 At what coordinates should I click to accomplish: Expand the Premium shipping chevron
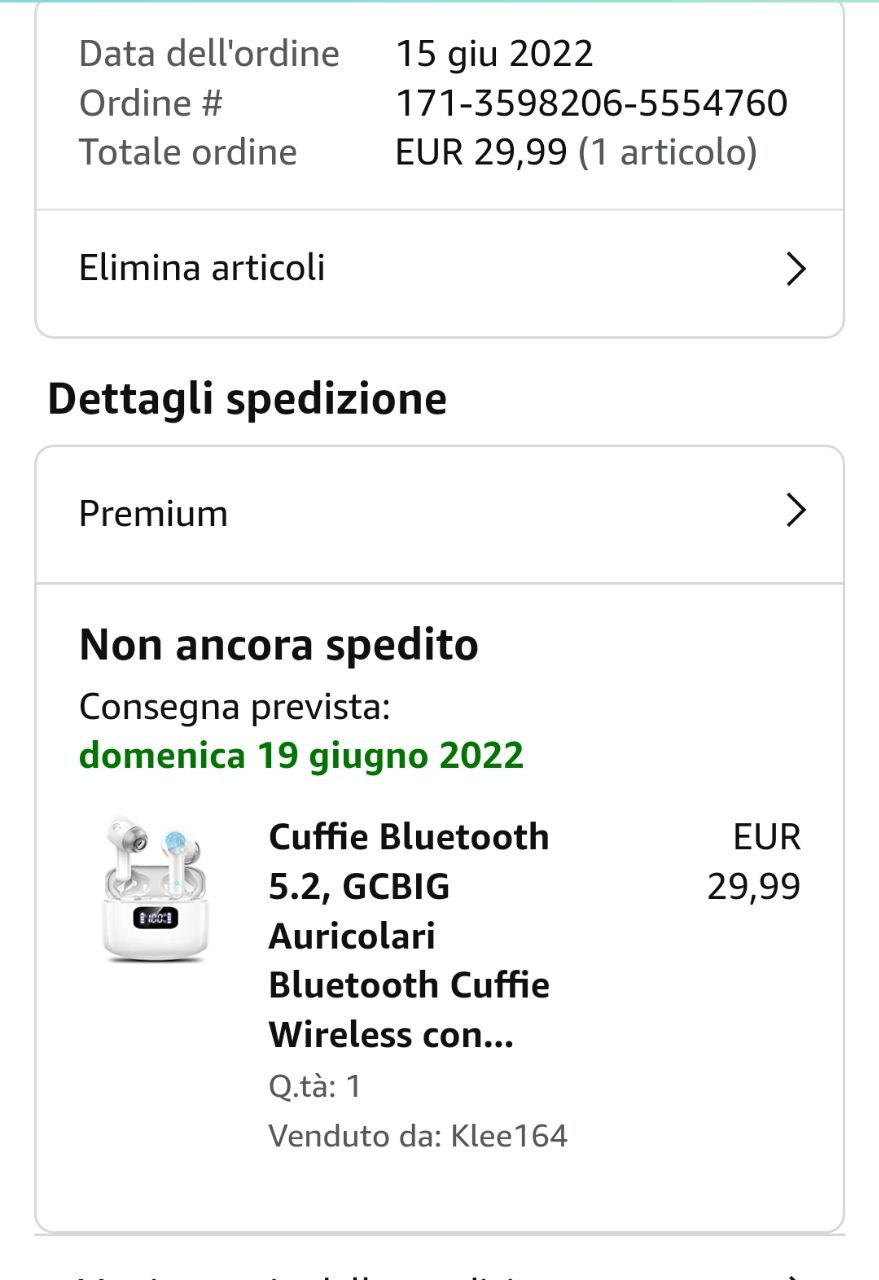pyautogui.click(x=795, y=511)
